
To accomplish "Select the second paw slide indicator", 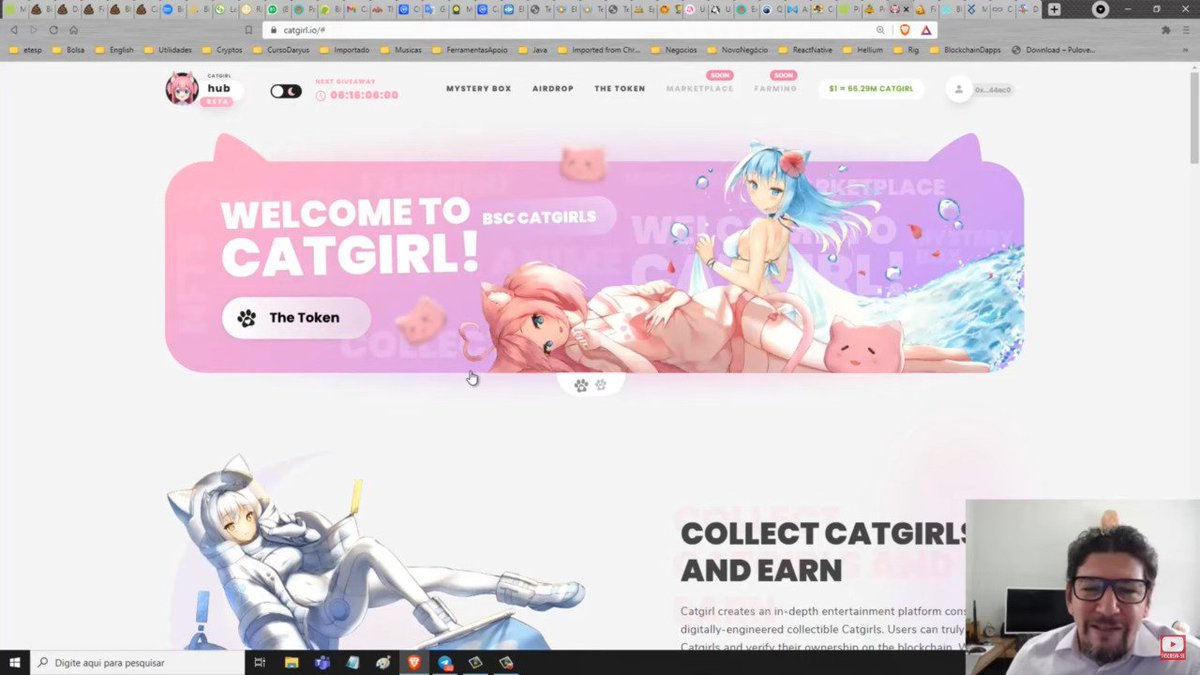I will [x=601, y=385].
